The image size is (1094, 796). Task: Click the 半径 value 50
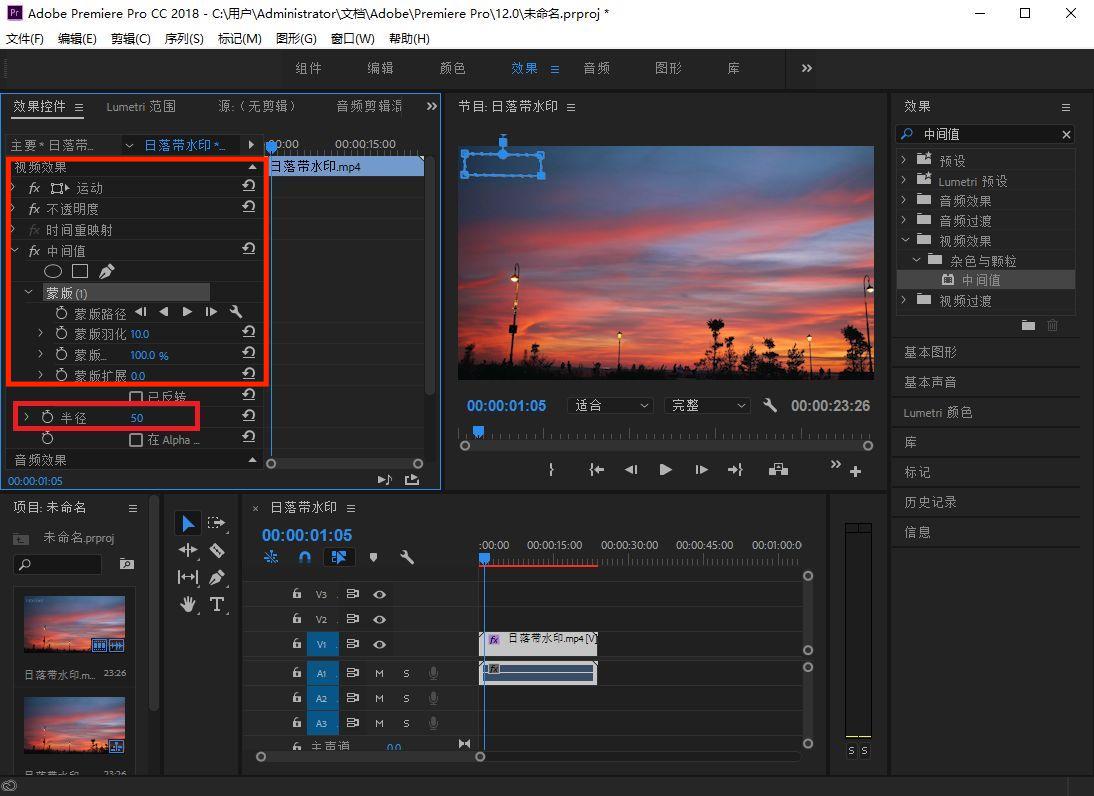click(137, 418)
